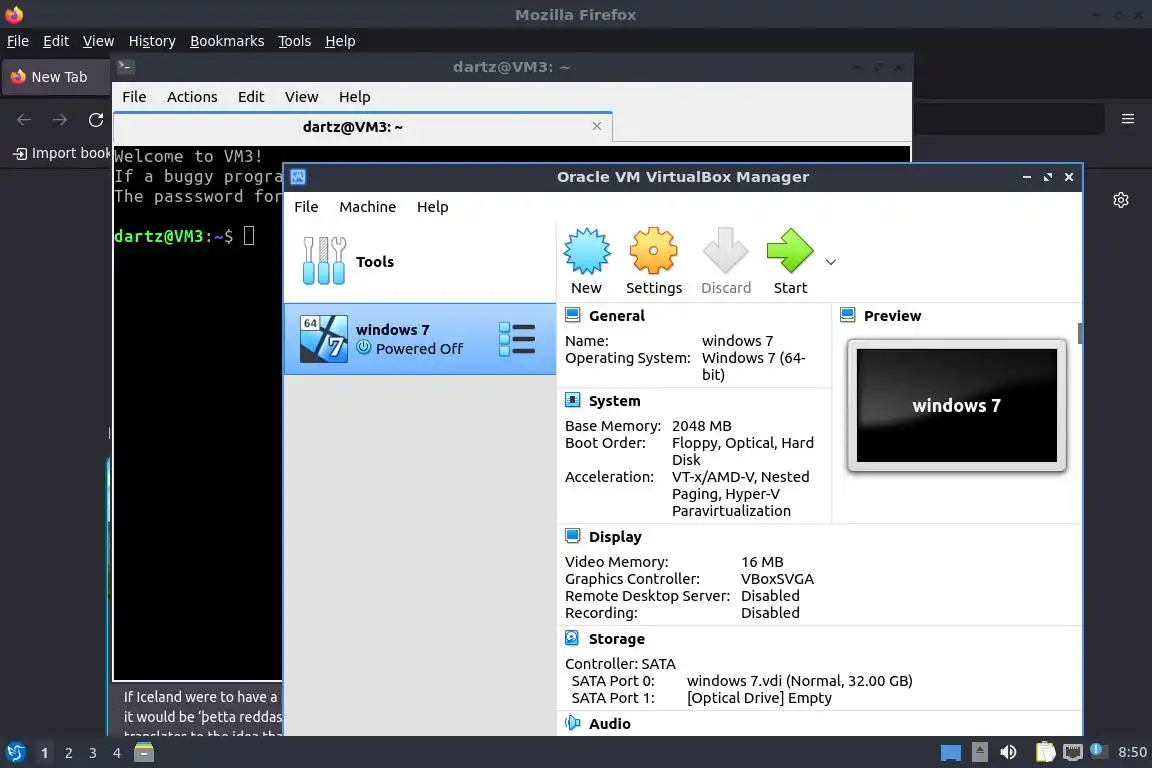Click the Import bookmarks toolbar item

point(62,153)
